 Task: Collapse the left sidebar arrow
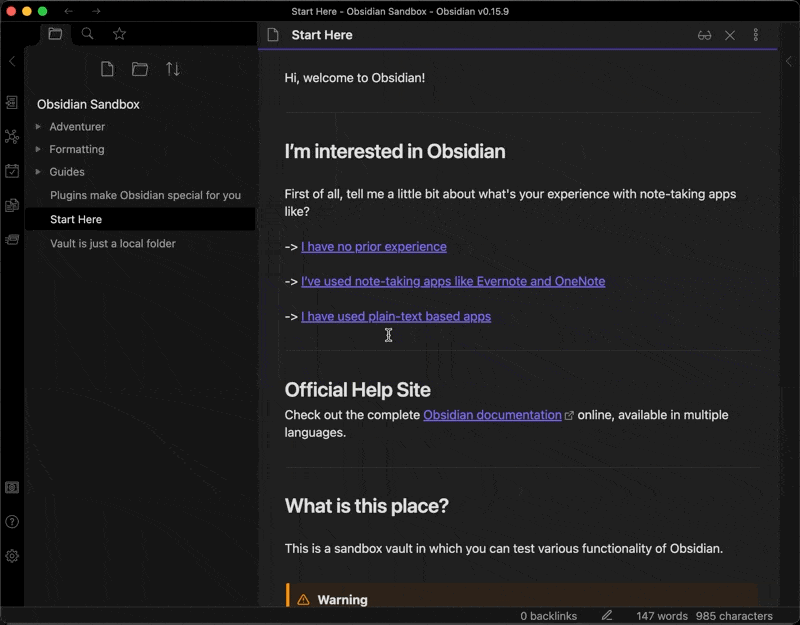(x=12, y=62)
